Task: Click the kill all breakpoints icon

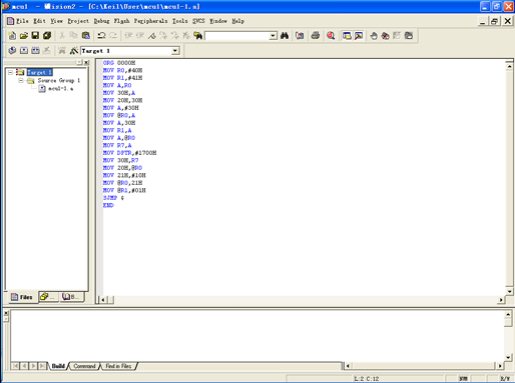Action: pos(385,35)
